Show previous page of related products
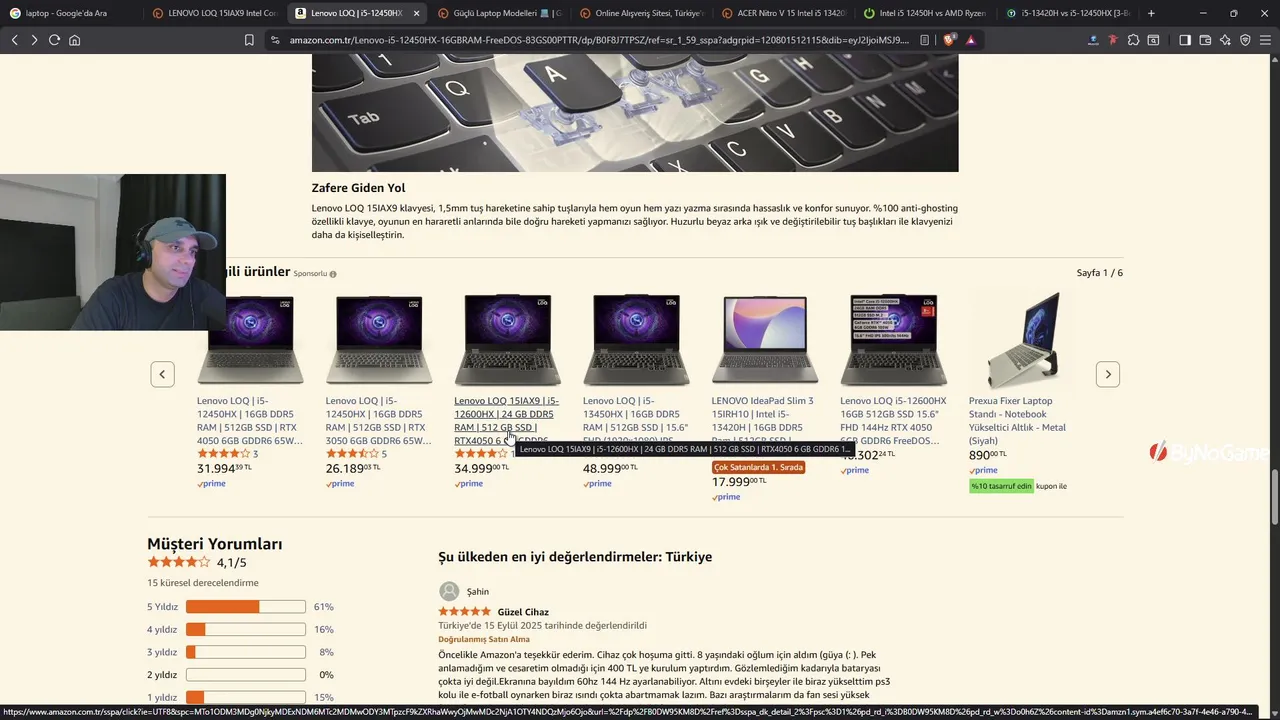The image size is (1280, 720). 162,374
